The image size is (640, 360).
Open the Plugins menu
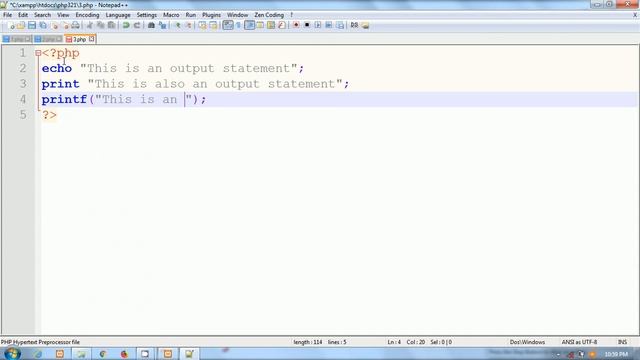pos(211,15)
